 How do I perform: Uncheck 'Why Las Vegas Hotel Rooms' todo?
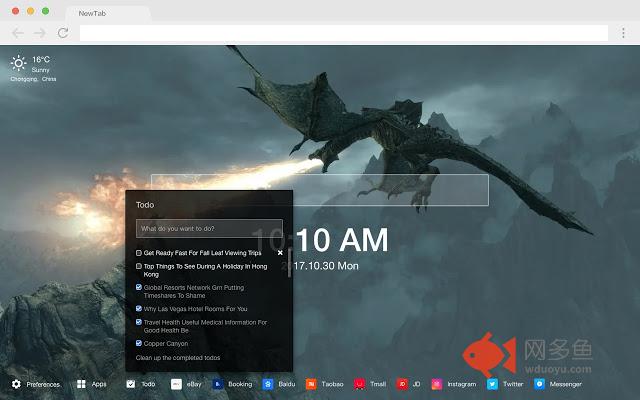point(139,309)
